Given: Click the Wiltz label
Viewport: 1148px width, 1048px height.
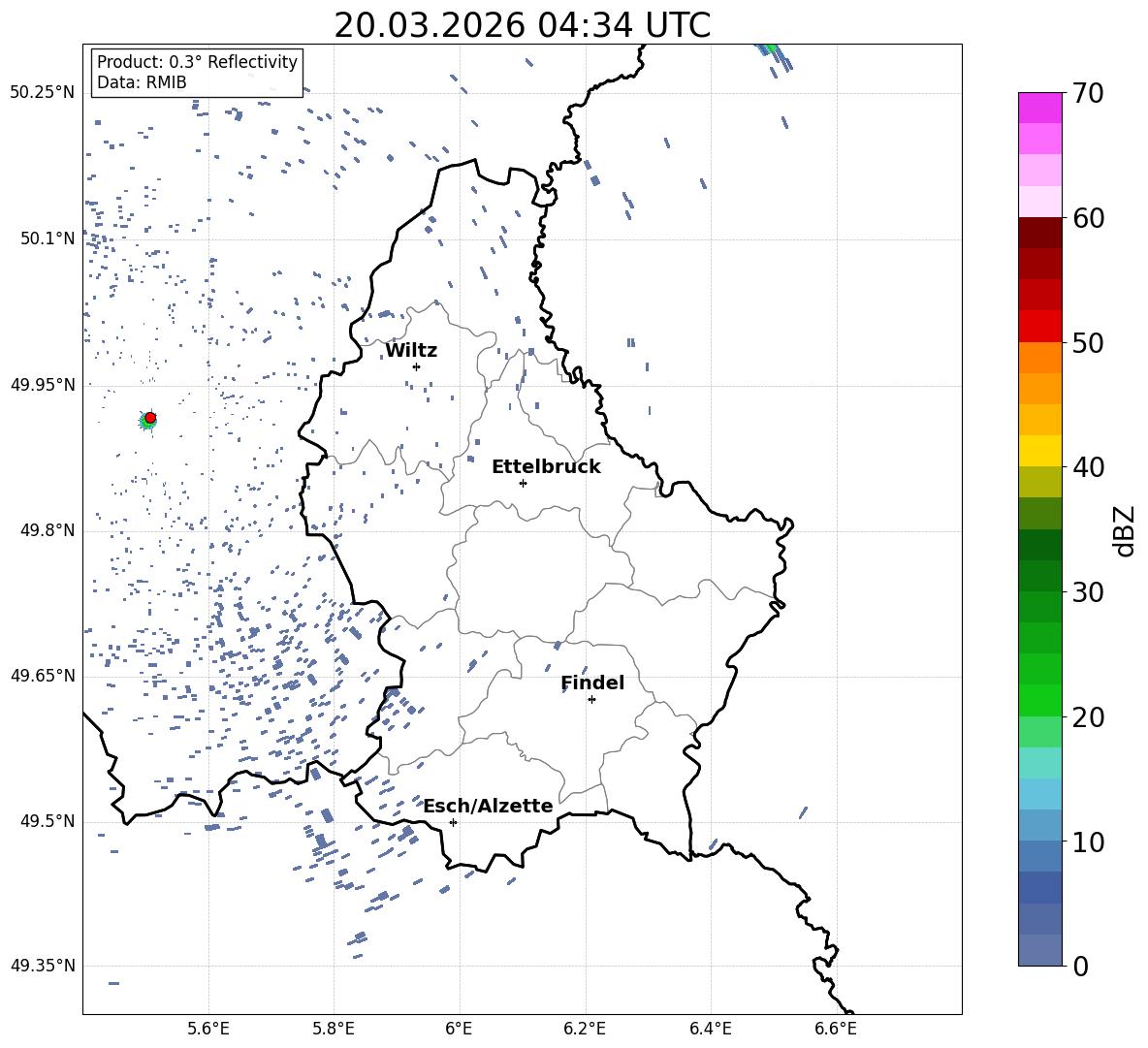Looking at the screenshot, I should coord(411,351).
